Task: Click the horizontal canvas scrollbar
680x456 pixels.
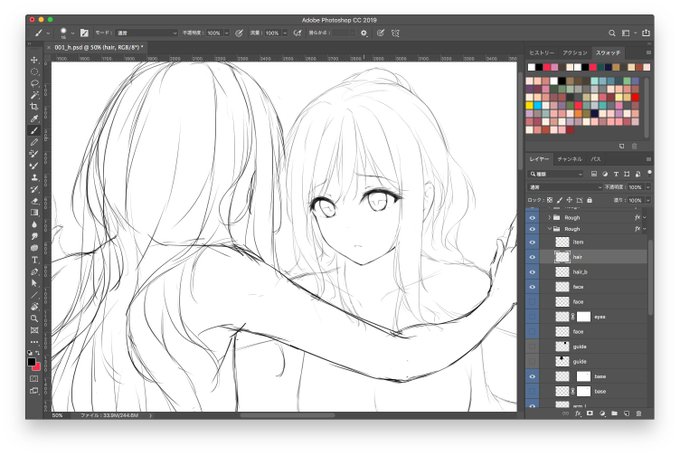Action: tap(287, 416)
